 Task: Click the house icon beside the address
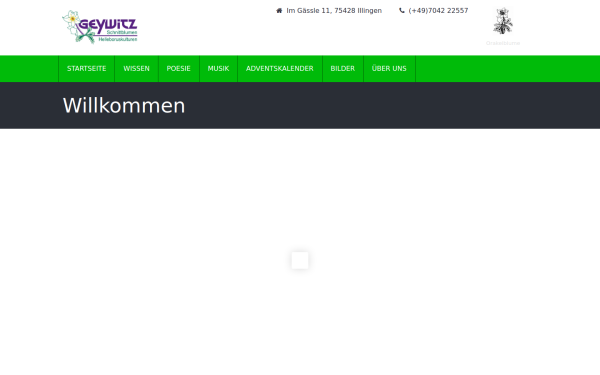(x=279, y=11)
